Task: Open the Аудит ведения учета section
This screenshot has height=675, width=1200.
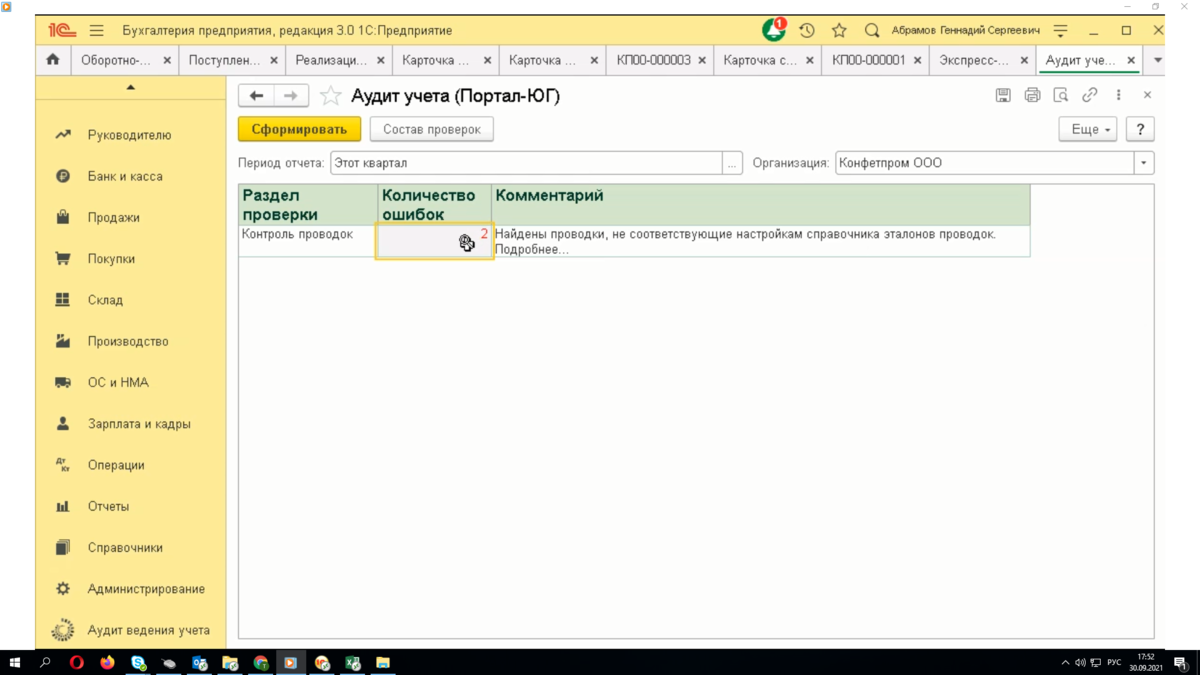Action: pyautogui.click(x=148, y=630)
